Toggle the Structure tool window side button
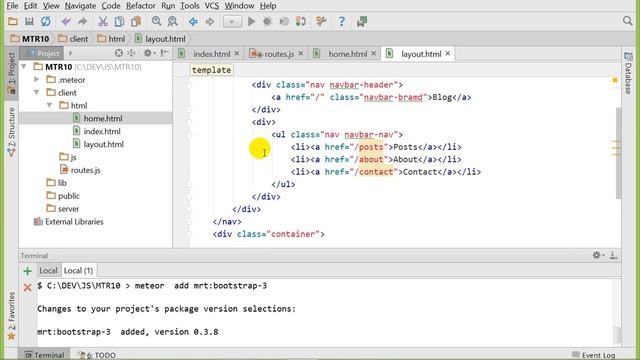 click(11, 131)
